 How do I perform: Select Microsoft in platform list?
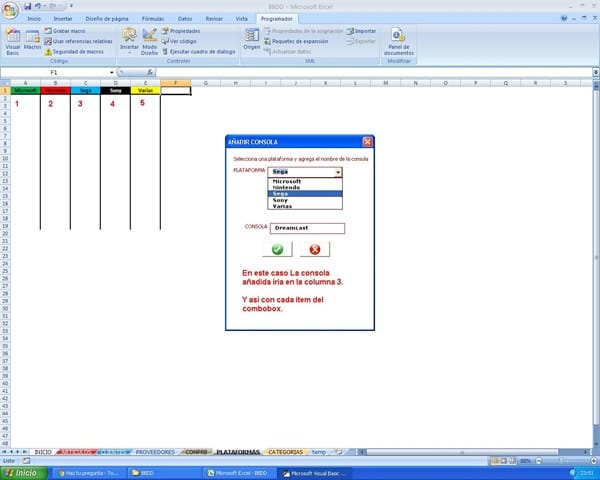click(x=305, y=181)
